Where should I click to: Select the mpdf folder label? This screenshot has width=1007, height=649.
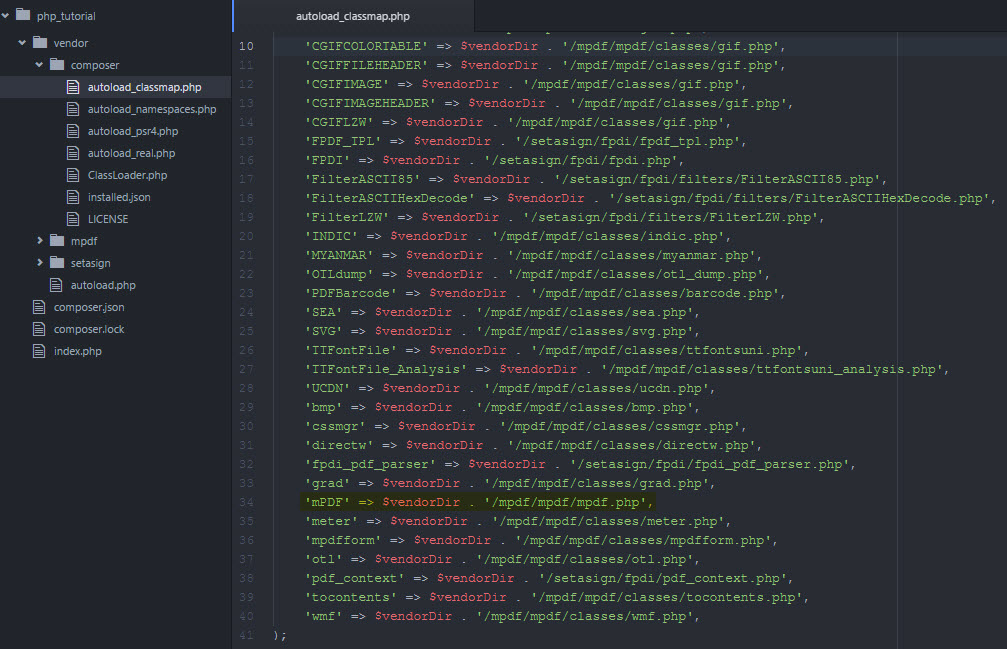(83, 241)
